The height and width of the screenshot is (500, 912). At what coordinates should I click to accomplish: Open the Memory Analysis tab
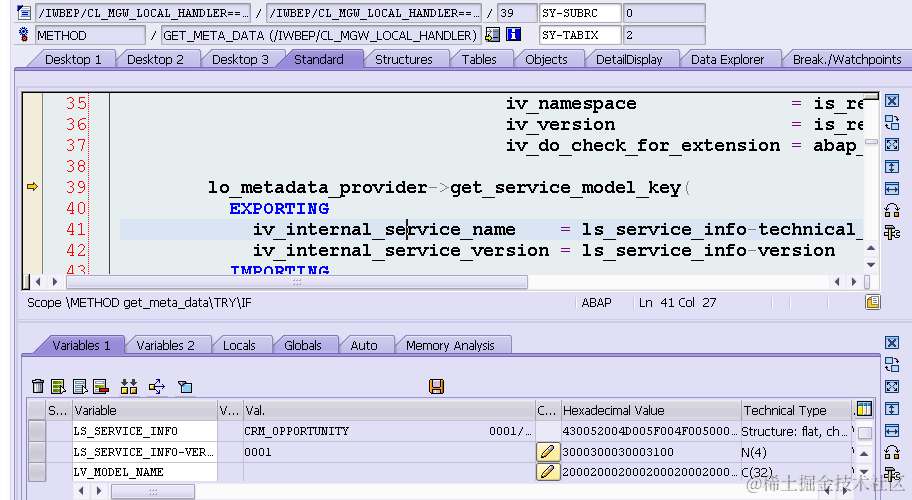coord(450,345)
